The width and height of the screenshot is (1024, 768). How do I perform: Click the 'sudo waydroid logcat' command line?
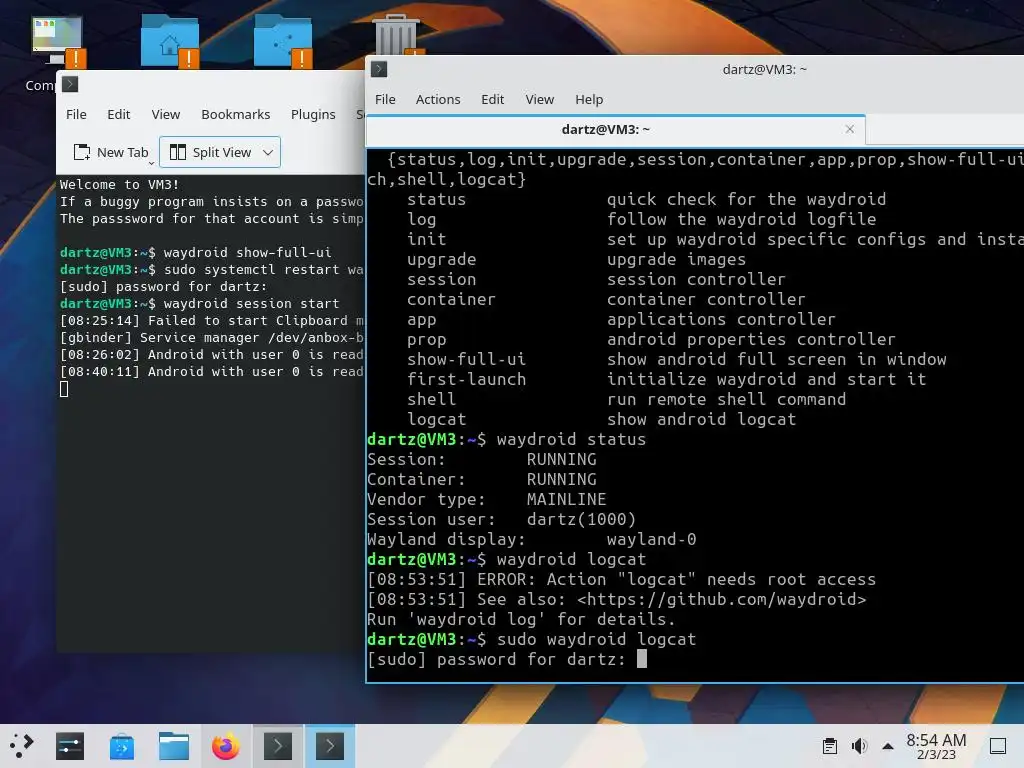click(532, 639)
